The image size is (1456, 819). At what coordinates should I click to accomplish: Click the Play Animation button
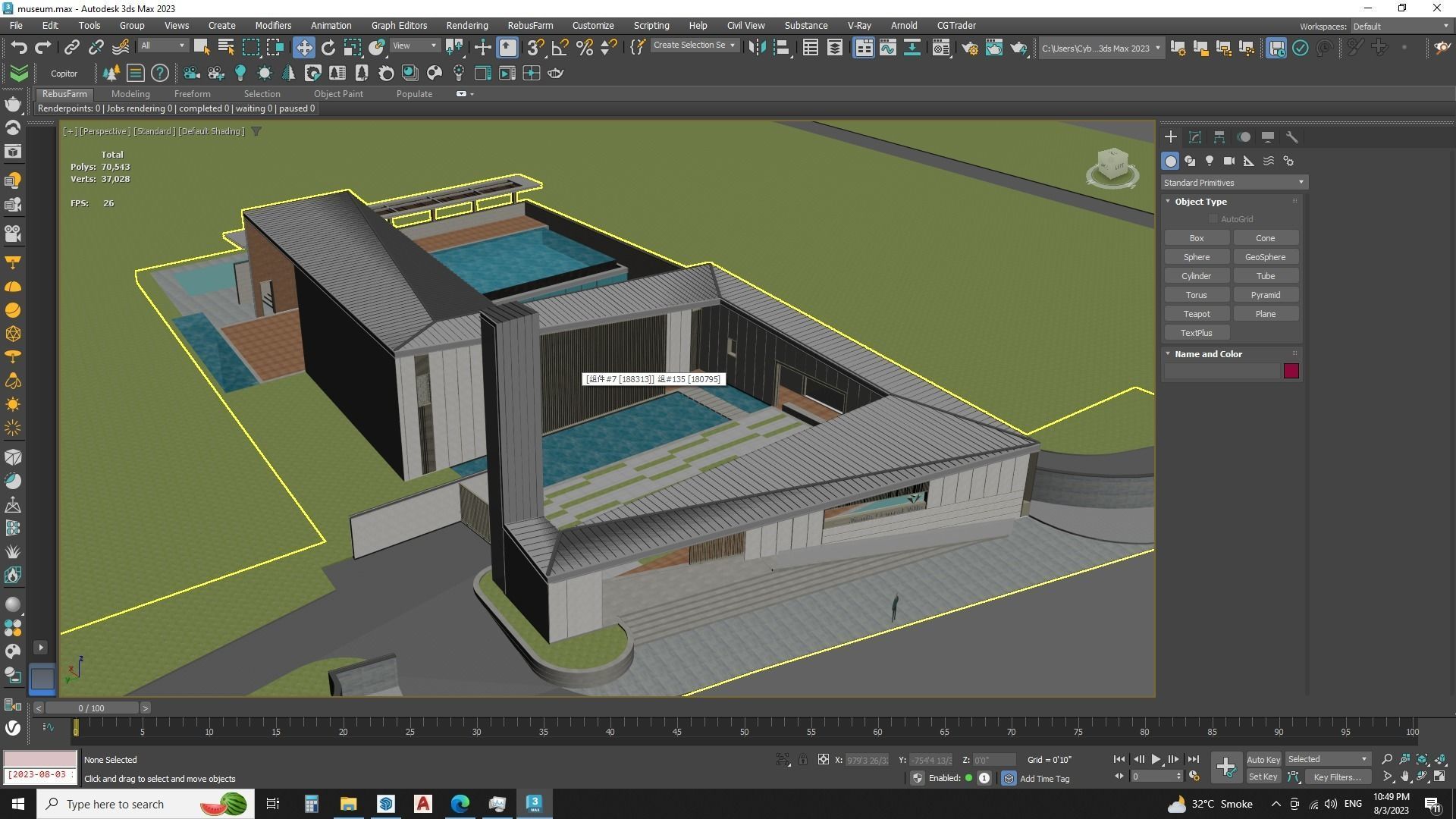click(x=1156, y=759)
